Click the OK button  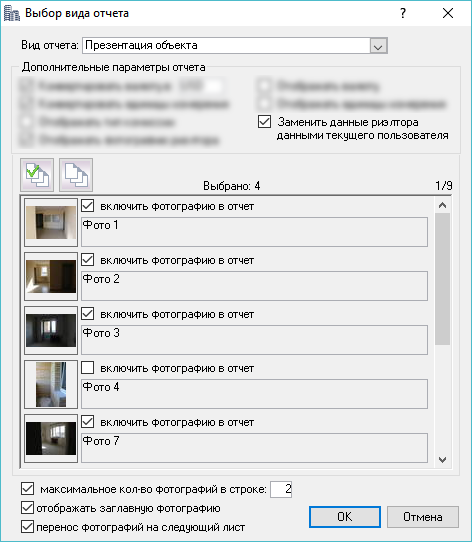tap(345, 517)
